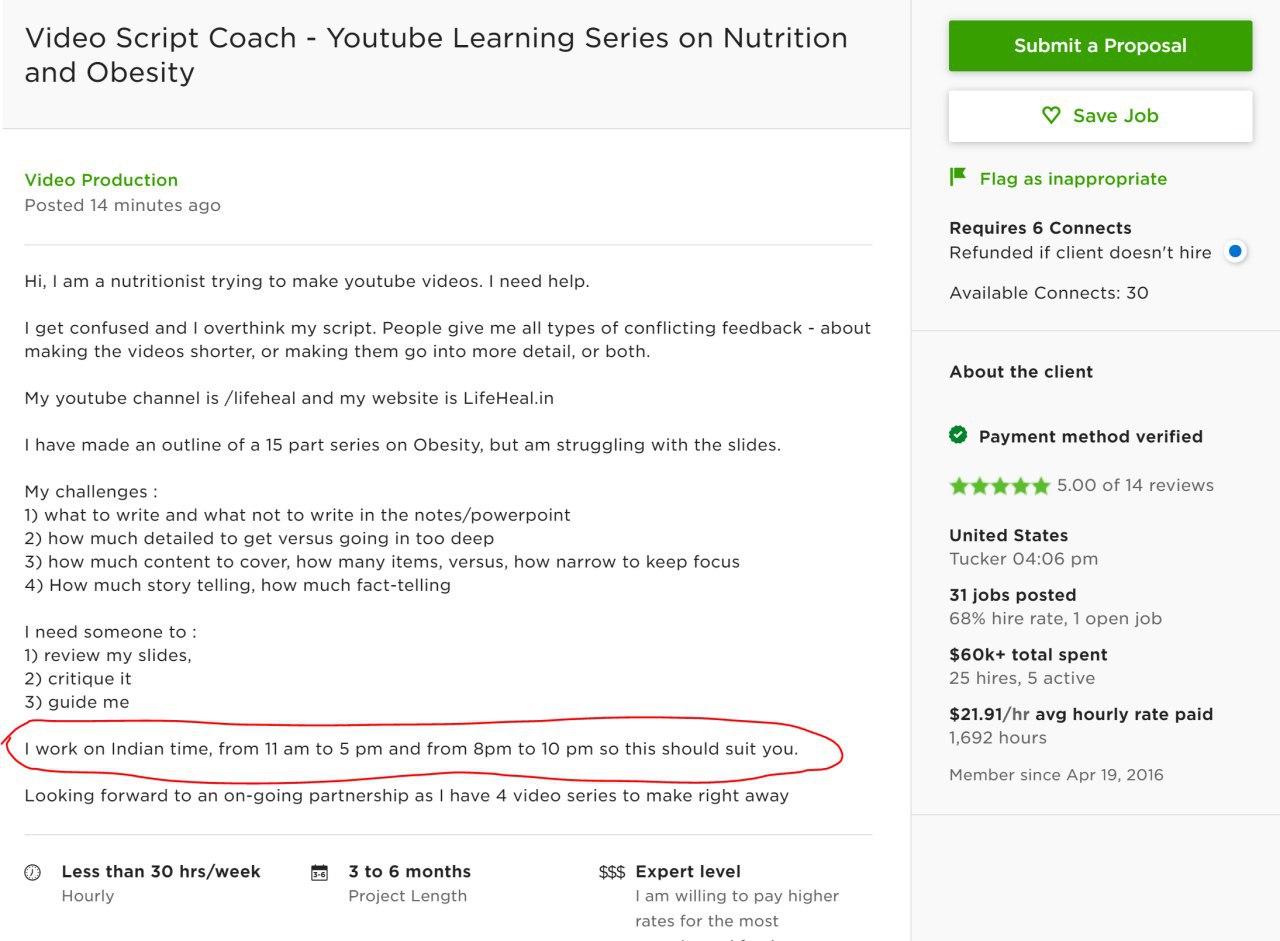Click the Save Job button
The image size is (1280, 941).
[1100, 116]
